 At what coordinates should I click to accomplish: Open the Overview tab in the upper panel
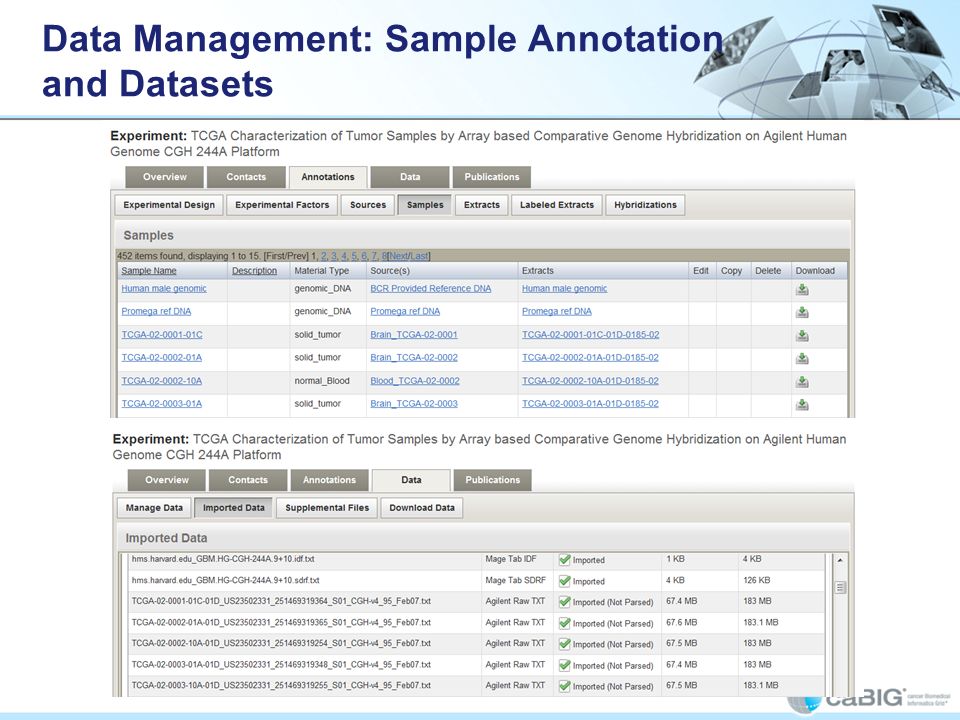point(165,177)
